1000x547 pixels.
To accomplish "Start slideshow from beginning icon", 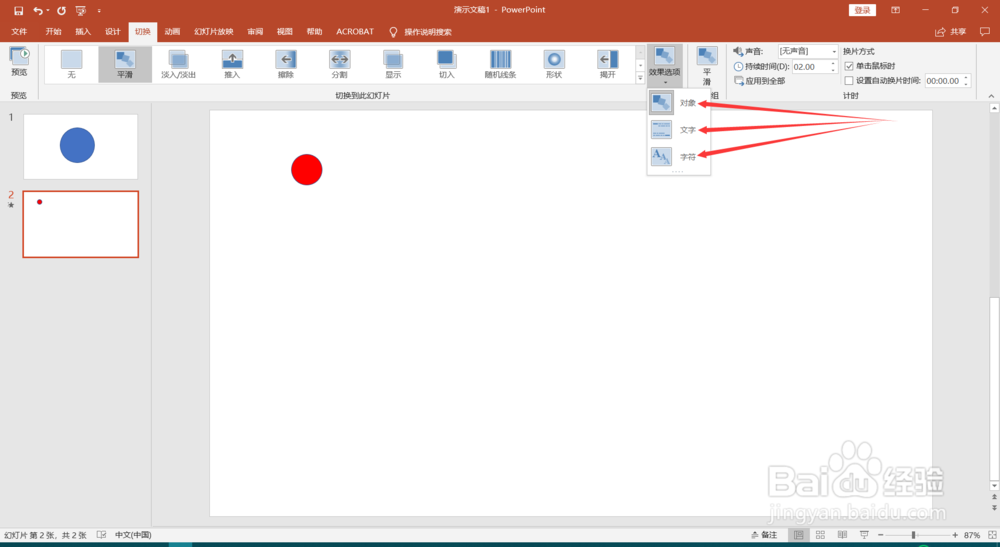I will click(81, 10).
